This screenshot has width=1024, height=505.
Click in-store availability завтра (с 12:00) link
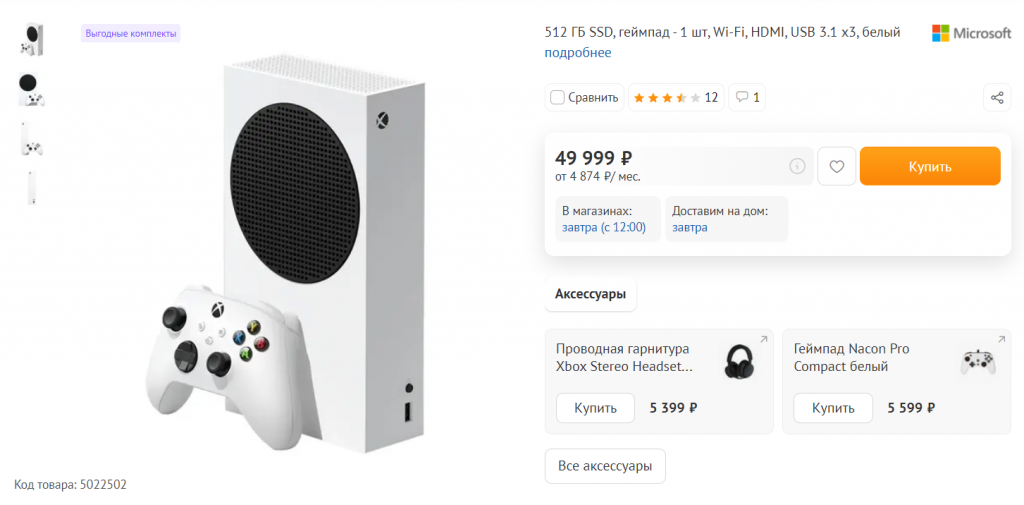click(604, 227)
